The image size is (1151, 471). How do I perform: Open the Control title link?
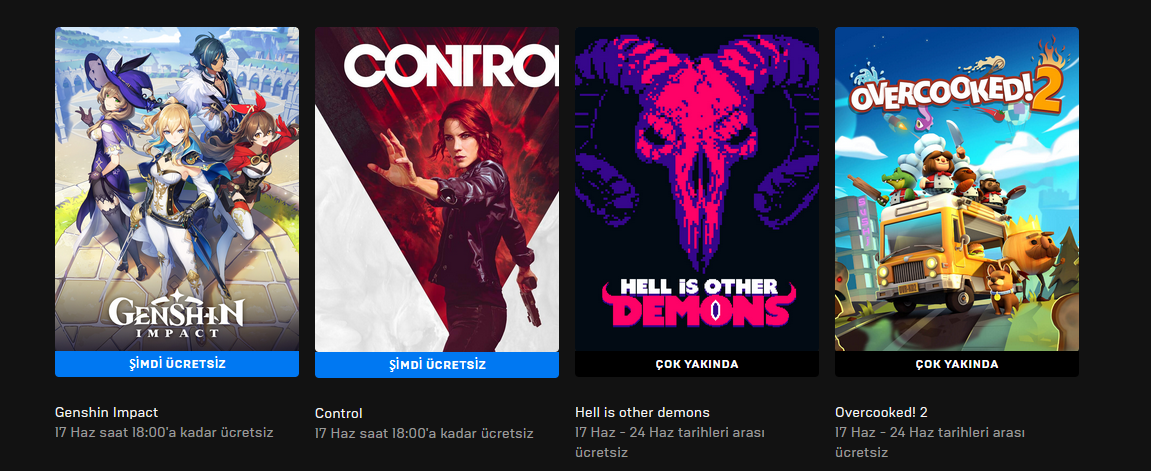(x=338, y=413)
